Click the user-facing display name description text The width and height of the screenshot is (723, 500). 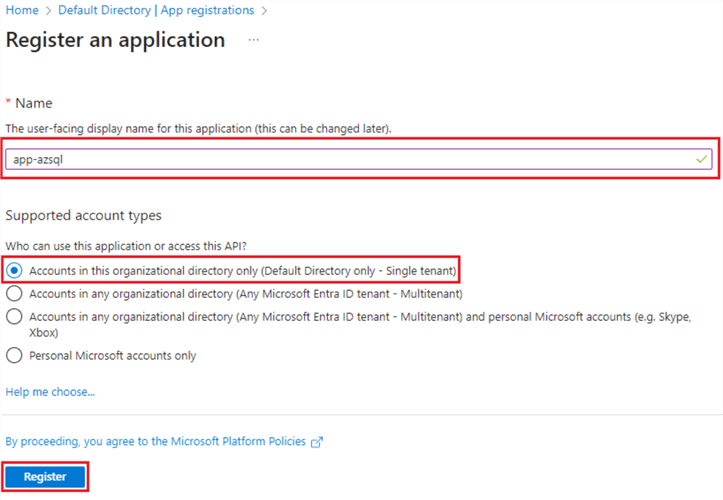click(x=198, y=129)
